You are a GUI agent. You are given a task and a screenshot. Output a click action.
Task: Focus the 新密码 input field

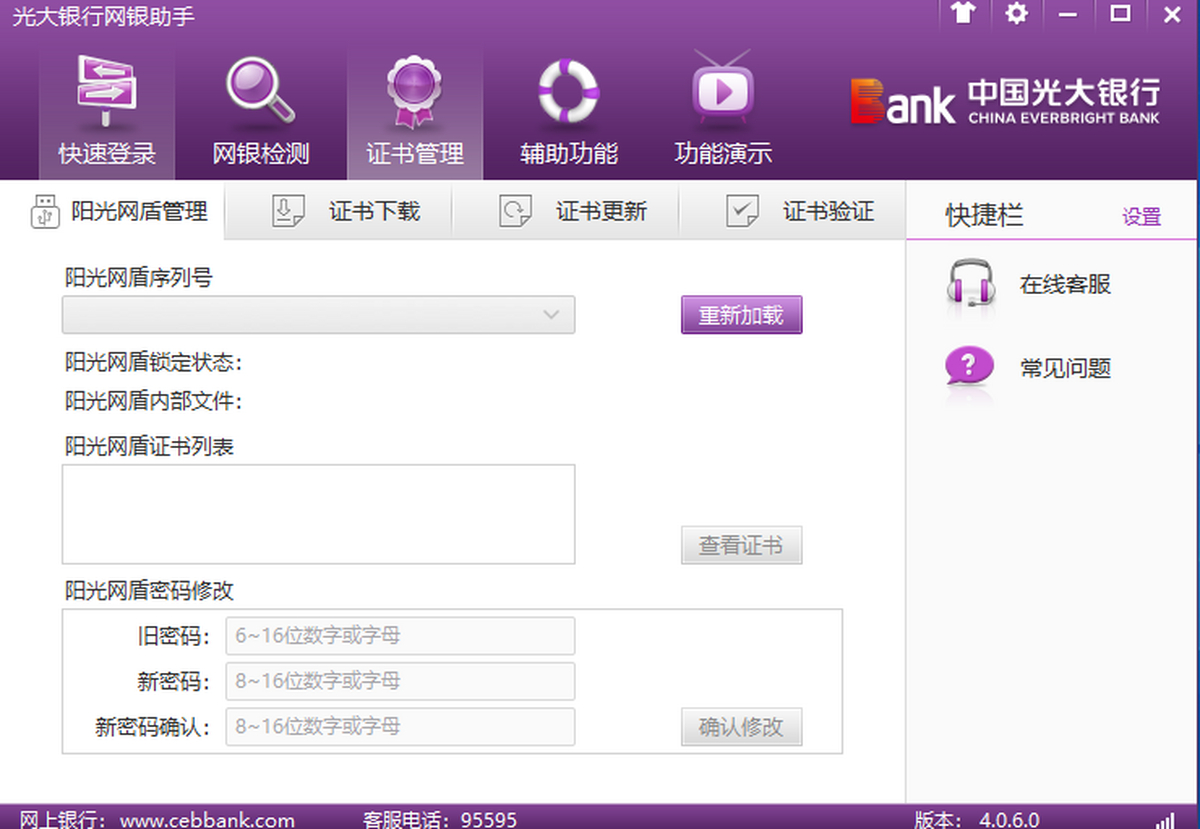point(400,681)
